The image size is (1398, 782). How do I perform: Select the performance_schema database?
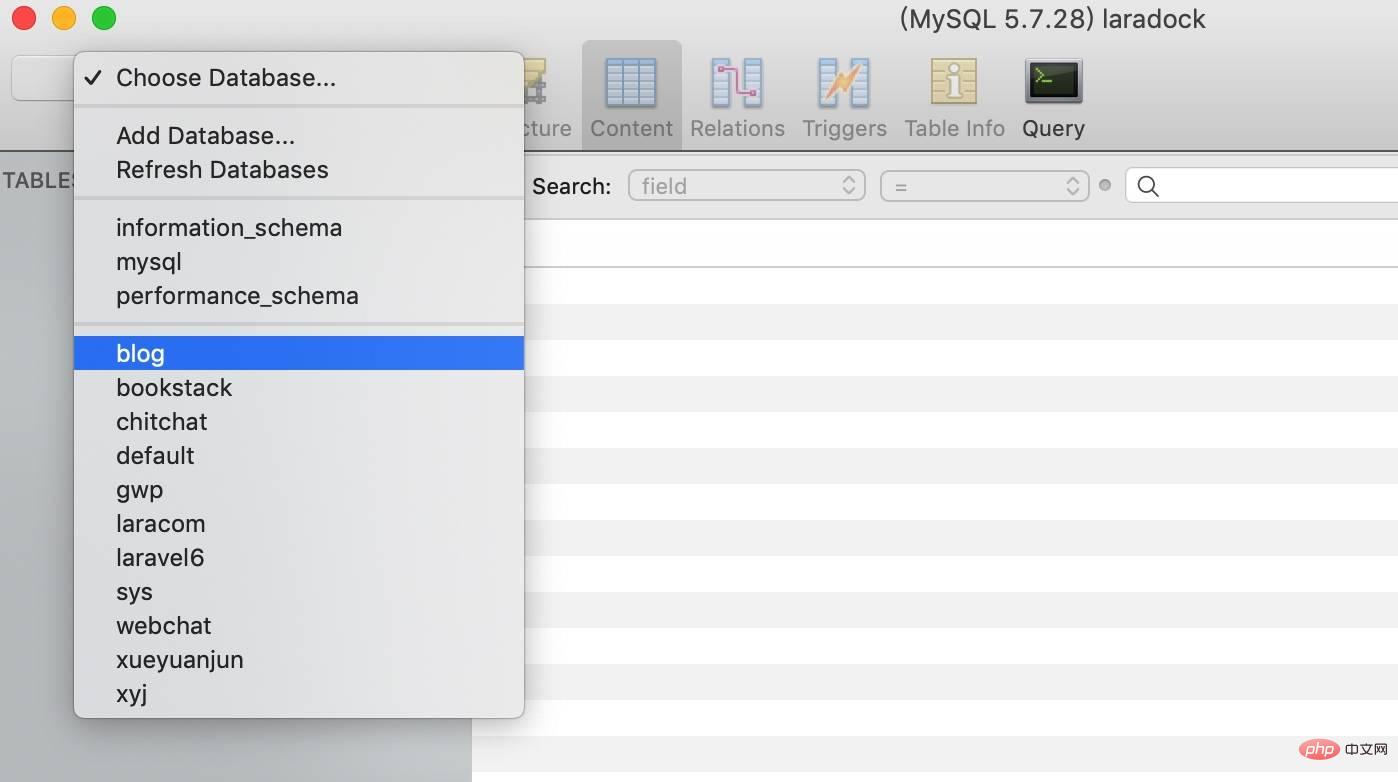tap(299, 296)
